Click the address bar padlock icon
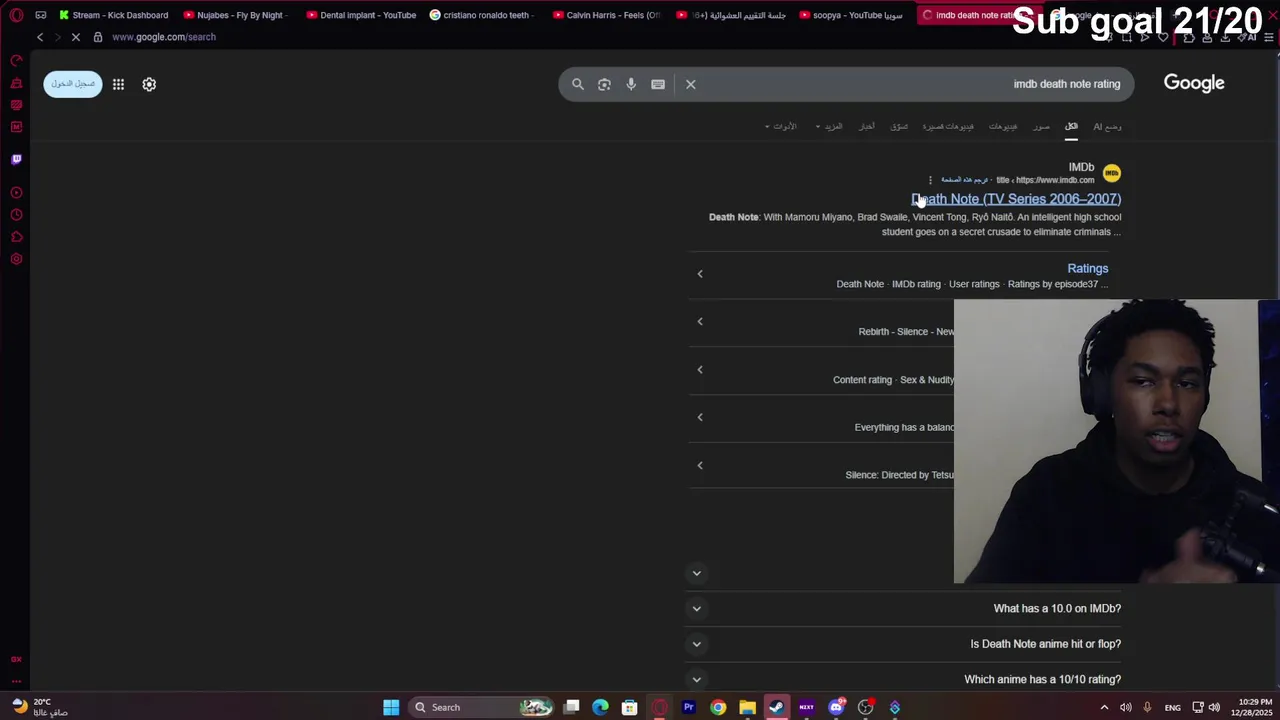Screen dimensions: 1280x720 pyautogui.click(x=97, y=37)
